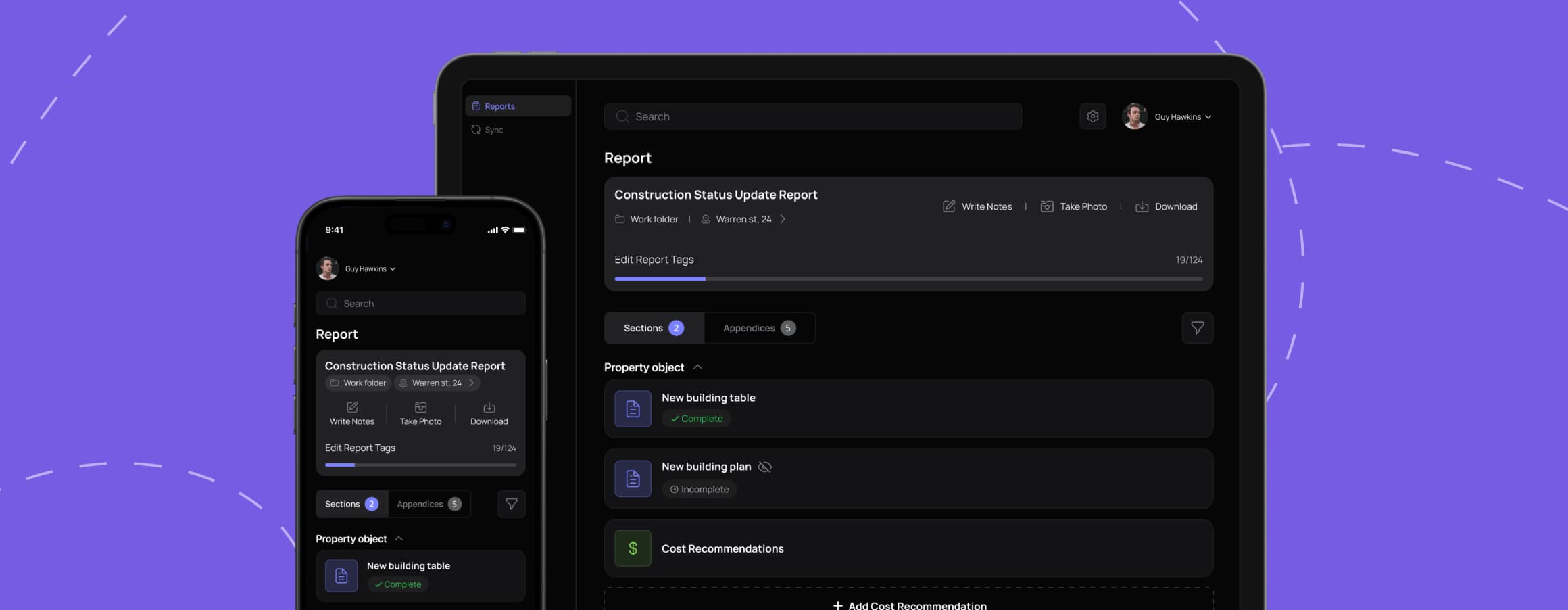Image resolution: width=1568 pixels, height=610 pixels.
Task: Open Guy Hawkins user dropdown on tablet
Action: pyautogui.click(x=1182, y=117)
